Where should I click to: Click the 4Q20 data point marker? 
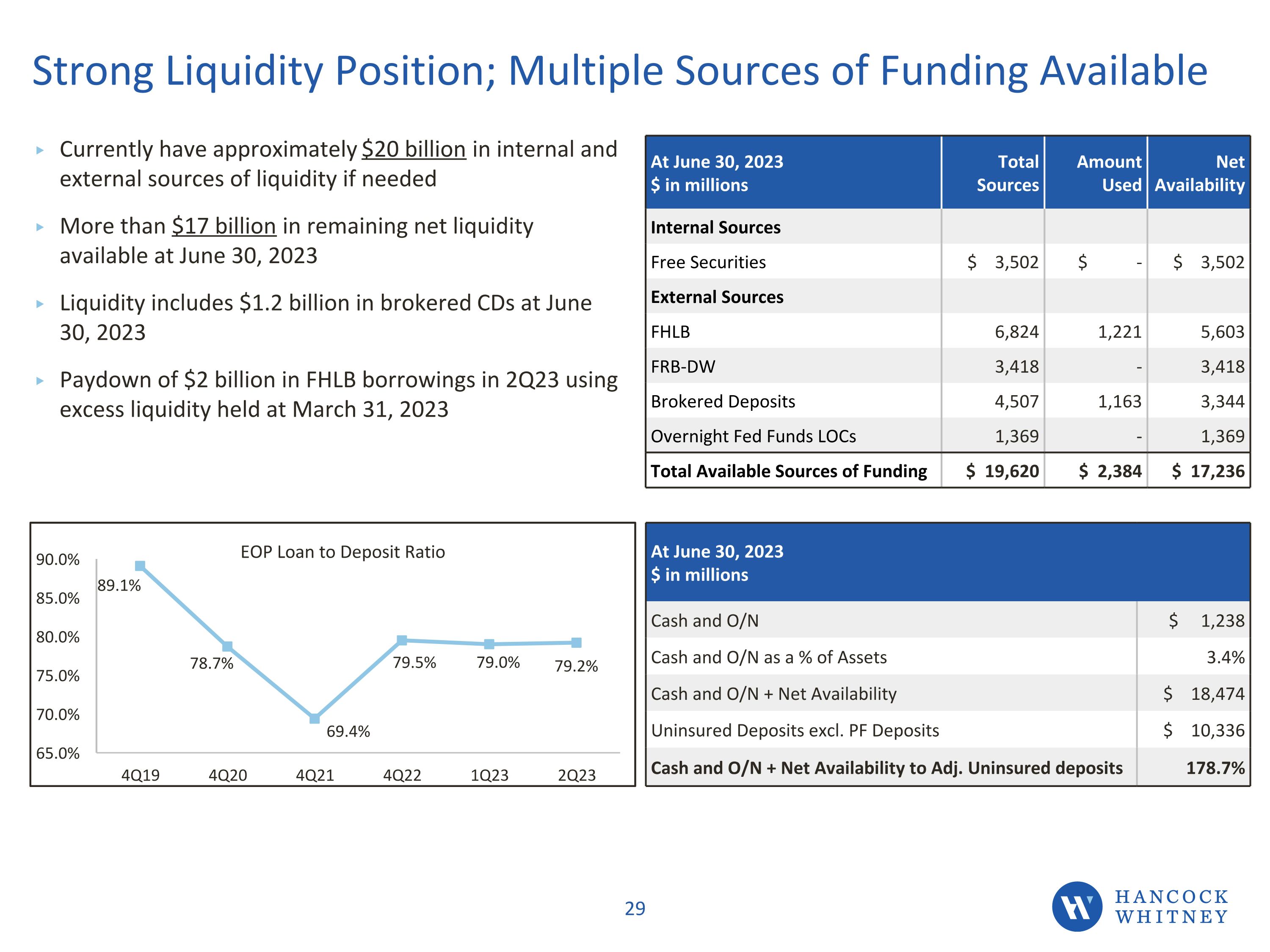[x=227, y=647]
